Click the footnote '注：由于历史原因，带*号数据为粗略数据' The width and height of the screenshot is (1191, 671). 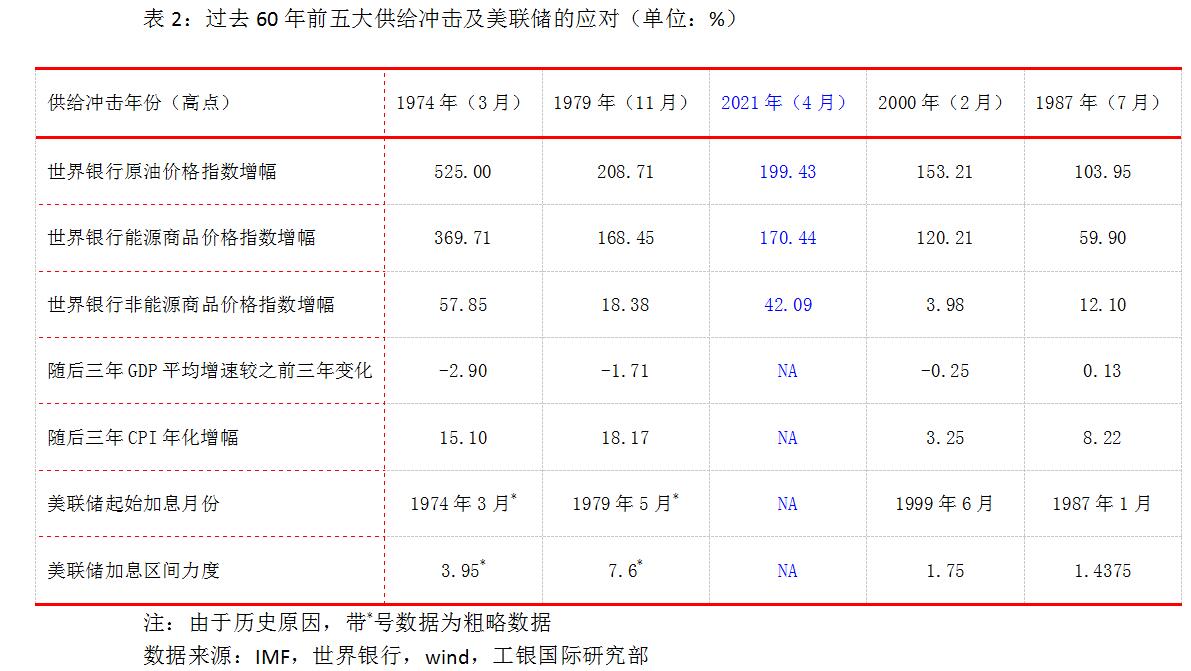347,622
